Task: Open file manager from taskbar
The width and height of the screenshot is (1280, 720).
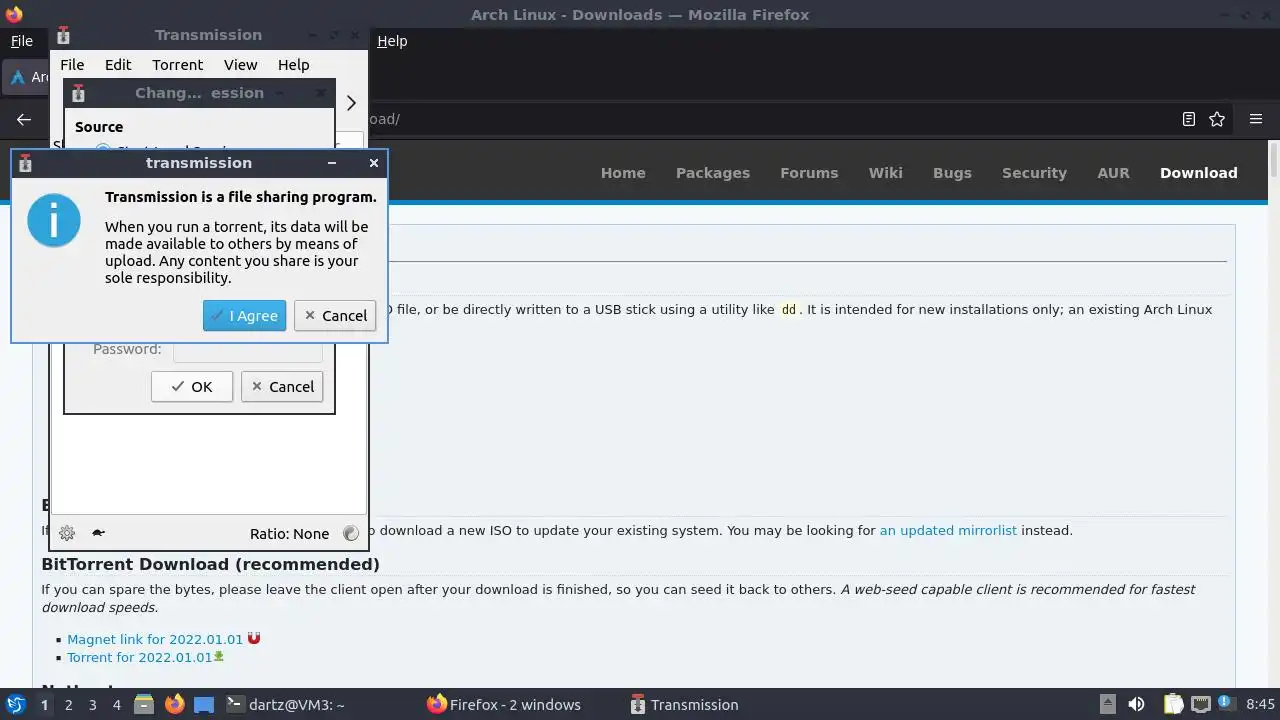Action: click(144, 705)
